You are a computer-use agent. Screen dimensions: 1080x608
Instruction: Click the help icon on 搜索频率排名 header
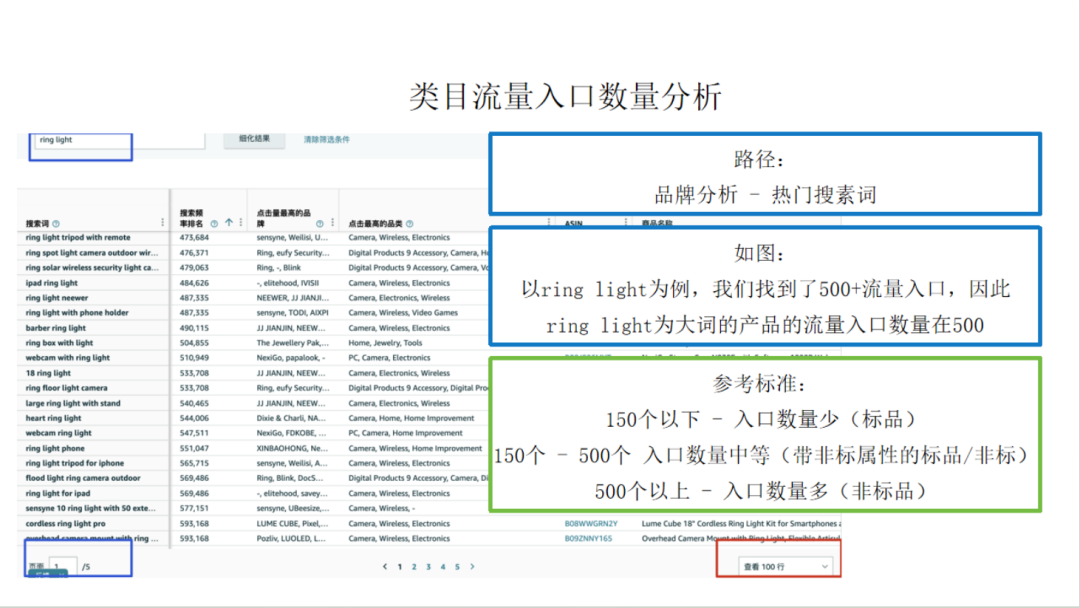[x=213, y=221]
